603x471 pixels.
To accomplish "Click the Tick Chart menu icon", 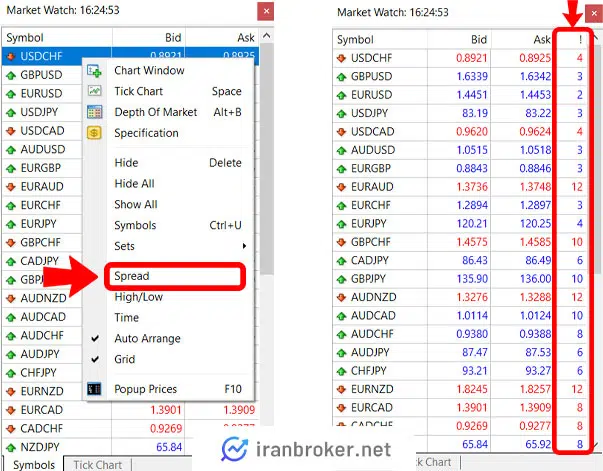I will (95, 91).
